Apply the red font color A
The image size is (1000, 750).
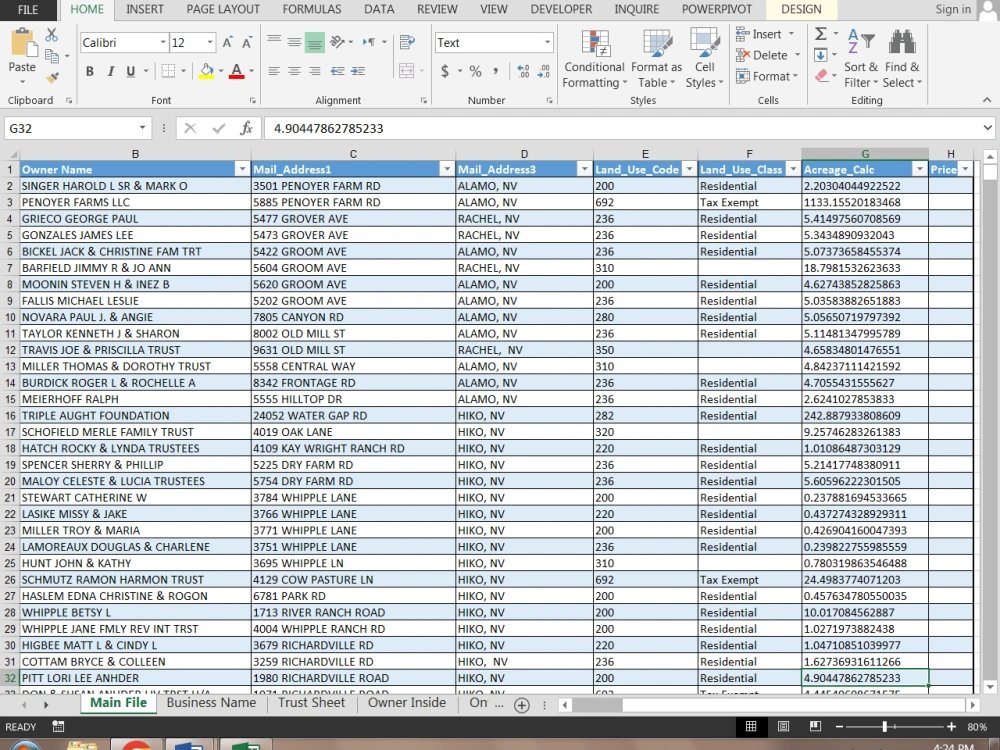[237, 71]
